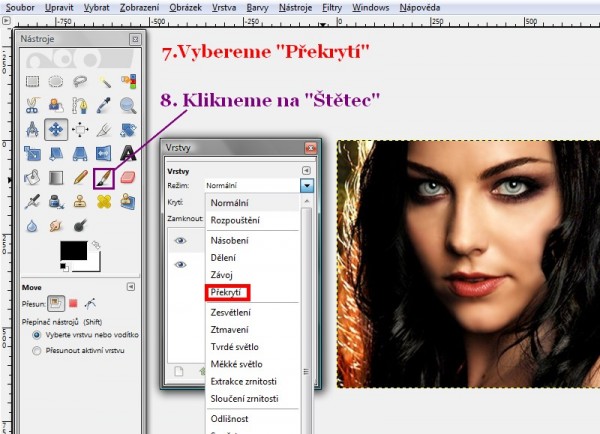The height and width of the screenshot is (434, 600).
Task: Select the Paths pen tool
Action: point(80,106)
